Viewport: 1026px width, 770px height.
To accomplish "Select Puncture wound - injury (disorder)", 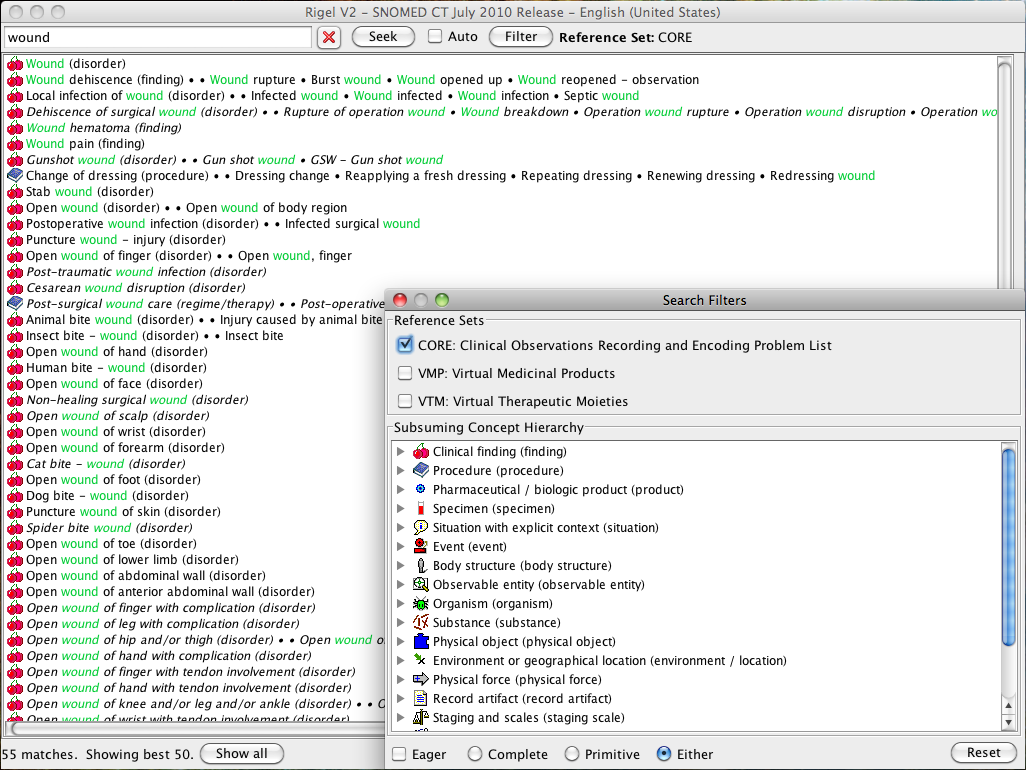I will click(x=126, y=239).
